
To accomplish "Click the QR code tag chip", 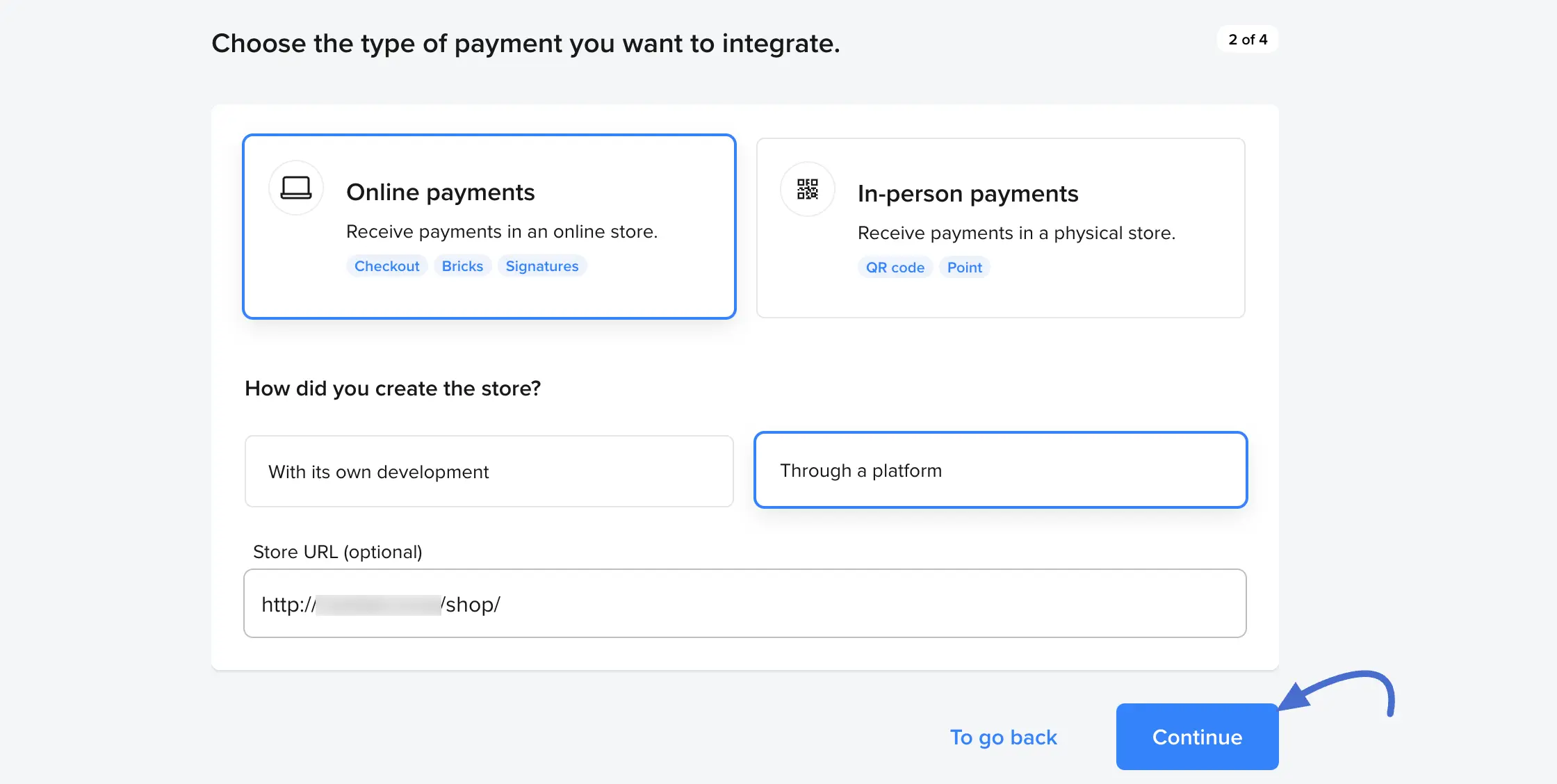I will click(895, 267).
